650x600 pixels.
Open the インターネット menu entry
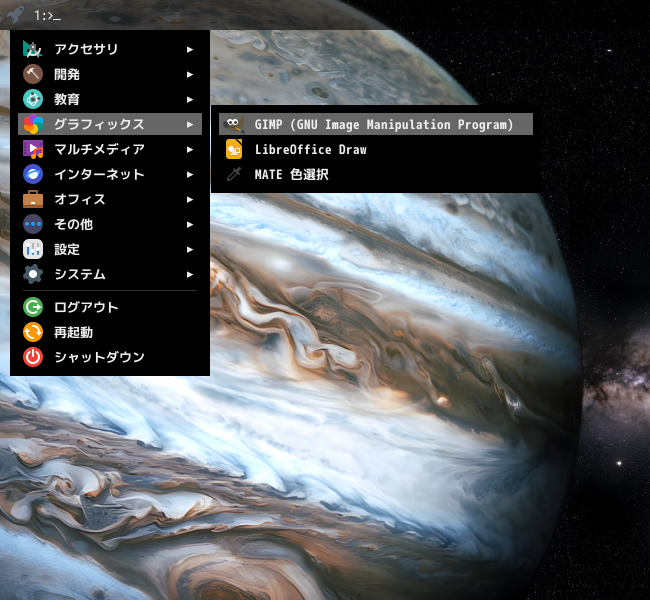(x=110, y=174)
